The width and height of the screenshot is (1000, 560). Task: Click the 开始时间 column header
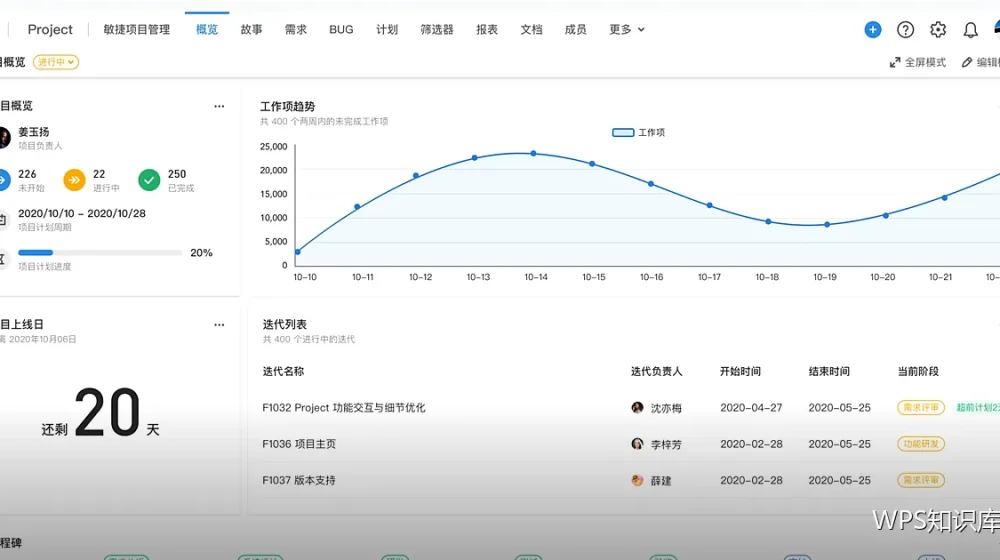point(740,371)
